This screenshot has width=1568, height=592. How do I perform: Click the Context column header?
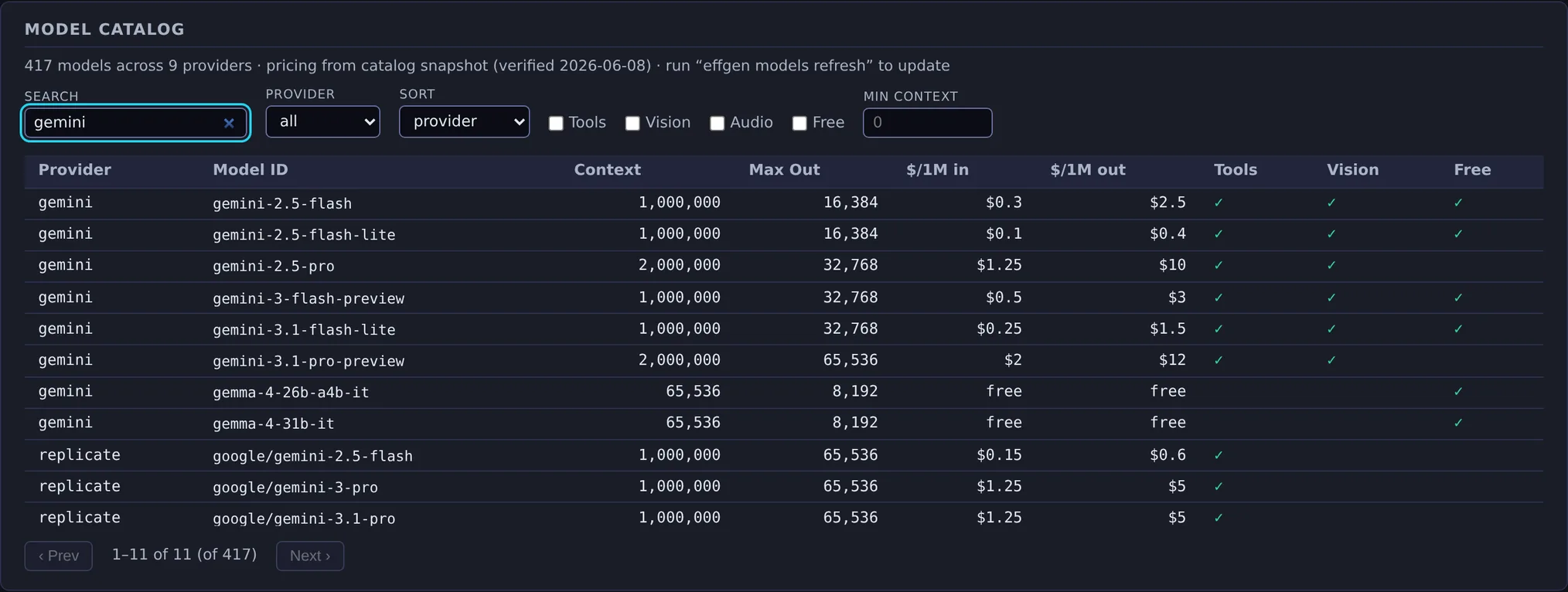(x=607, y=170)
